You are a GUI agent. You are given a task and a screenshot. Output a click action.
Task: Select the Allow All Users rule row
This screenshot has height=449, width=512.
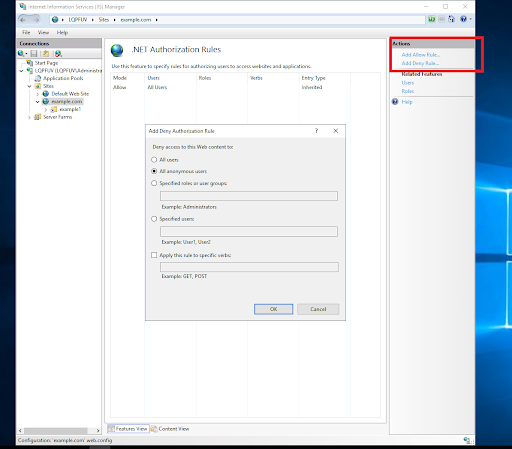[245, 87]
